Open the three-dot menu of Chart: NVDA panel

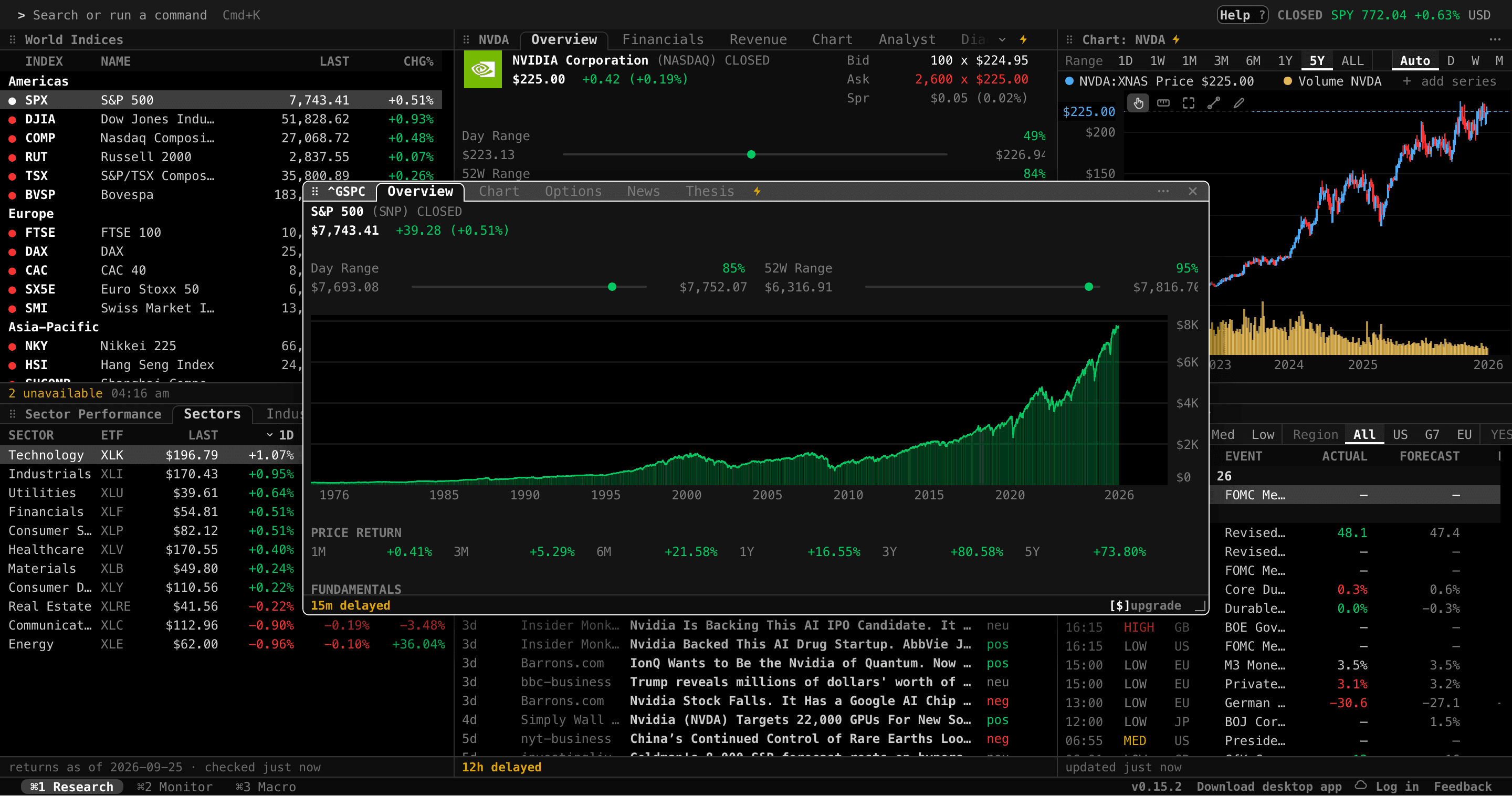click(x=1494, y=39)
